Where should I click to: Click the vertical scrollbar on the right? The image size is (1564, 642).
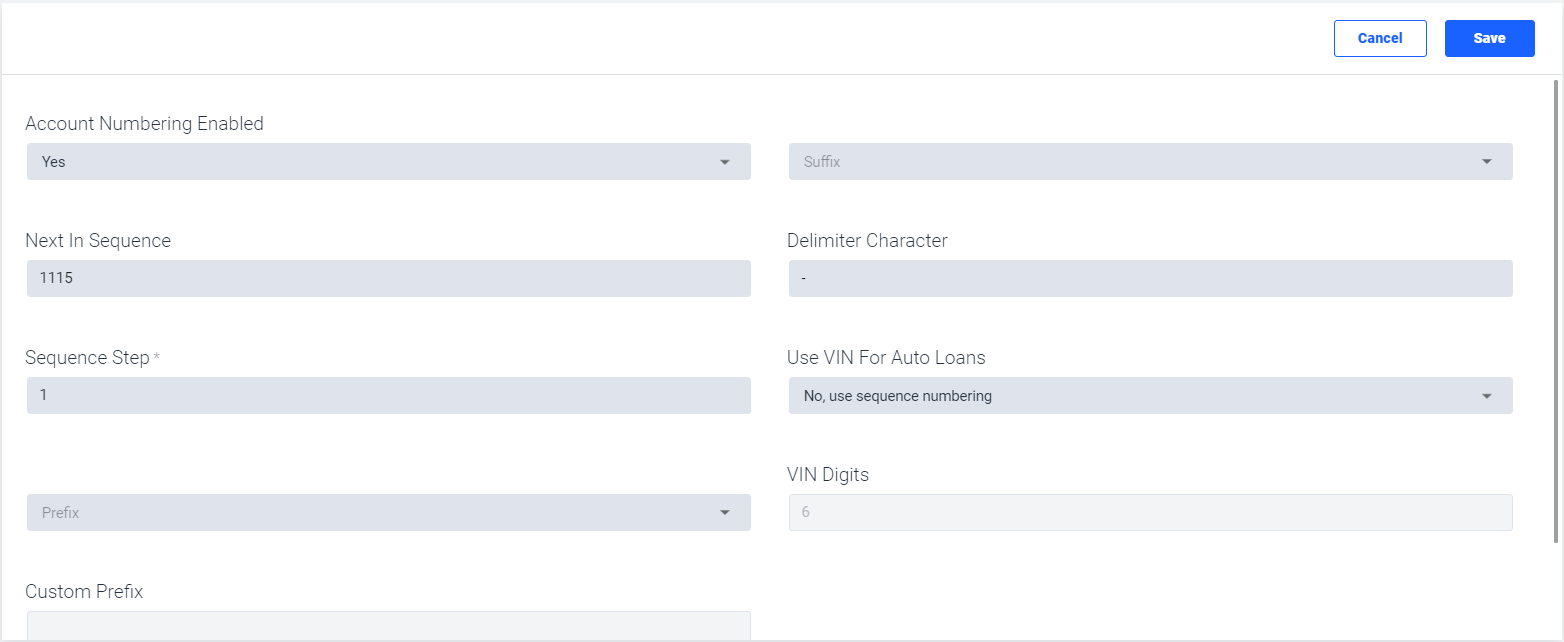coord(1556,310)
